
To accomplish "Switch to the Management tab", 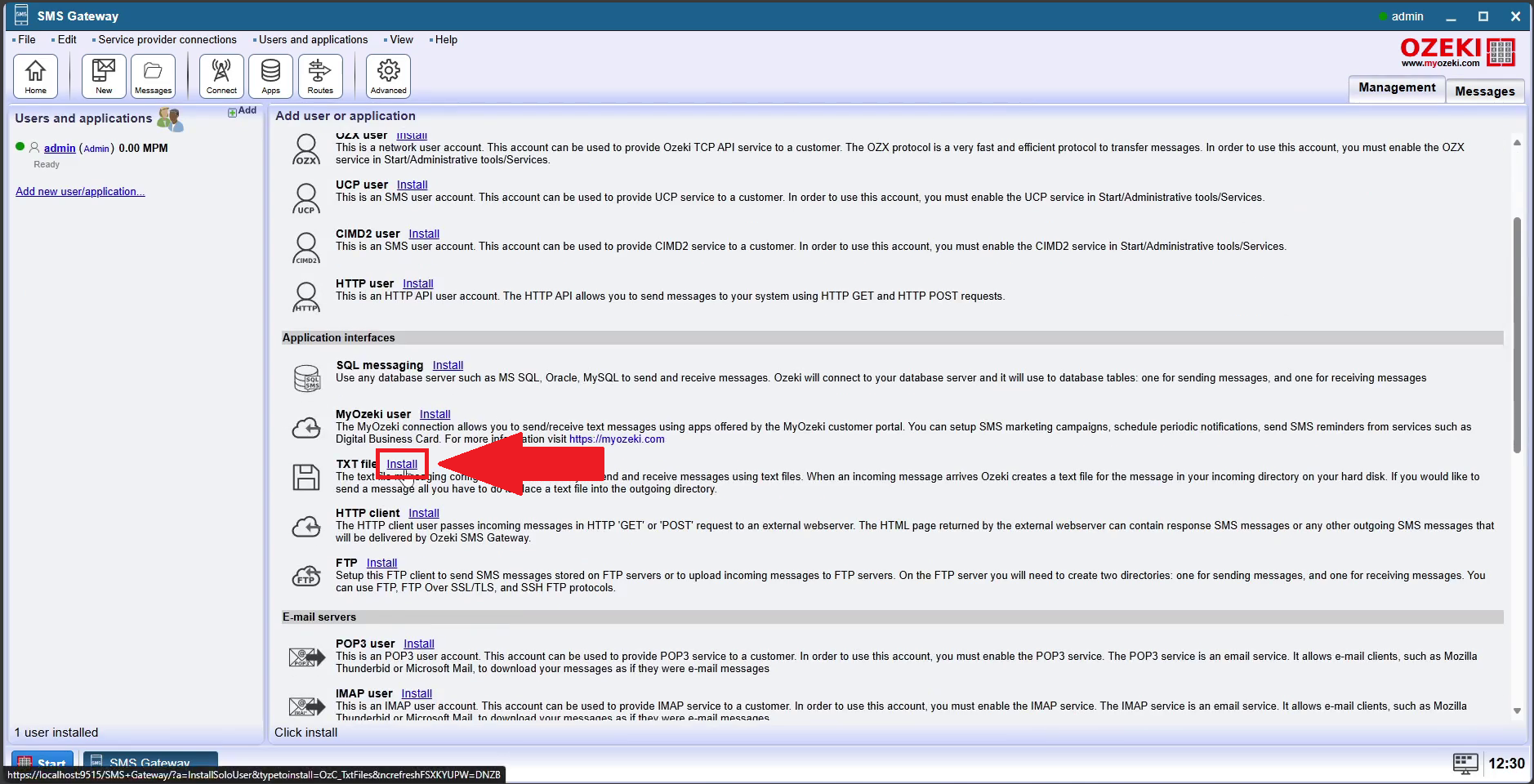I will 1397,88.
